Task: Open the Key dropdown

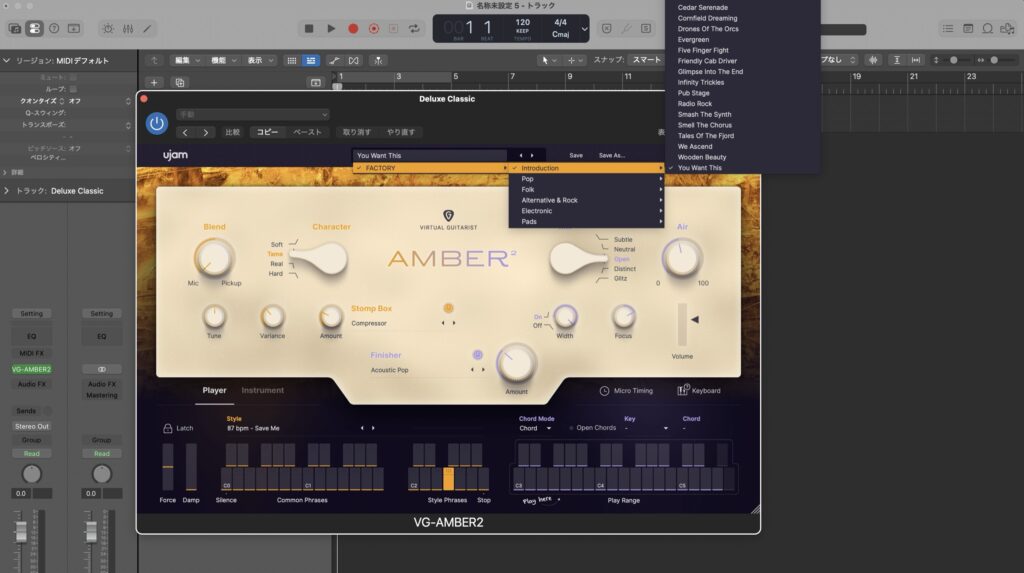Action: 647,429
